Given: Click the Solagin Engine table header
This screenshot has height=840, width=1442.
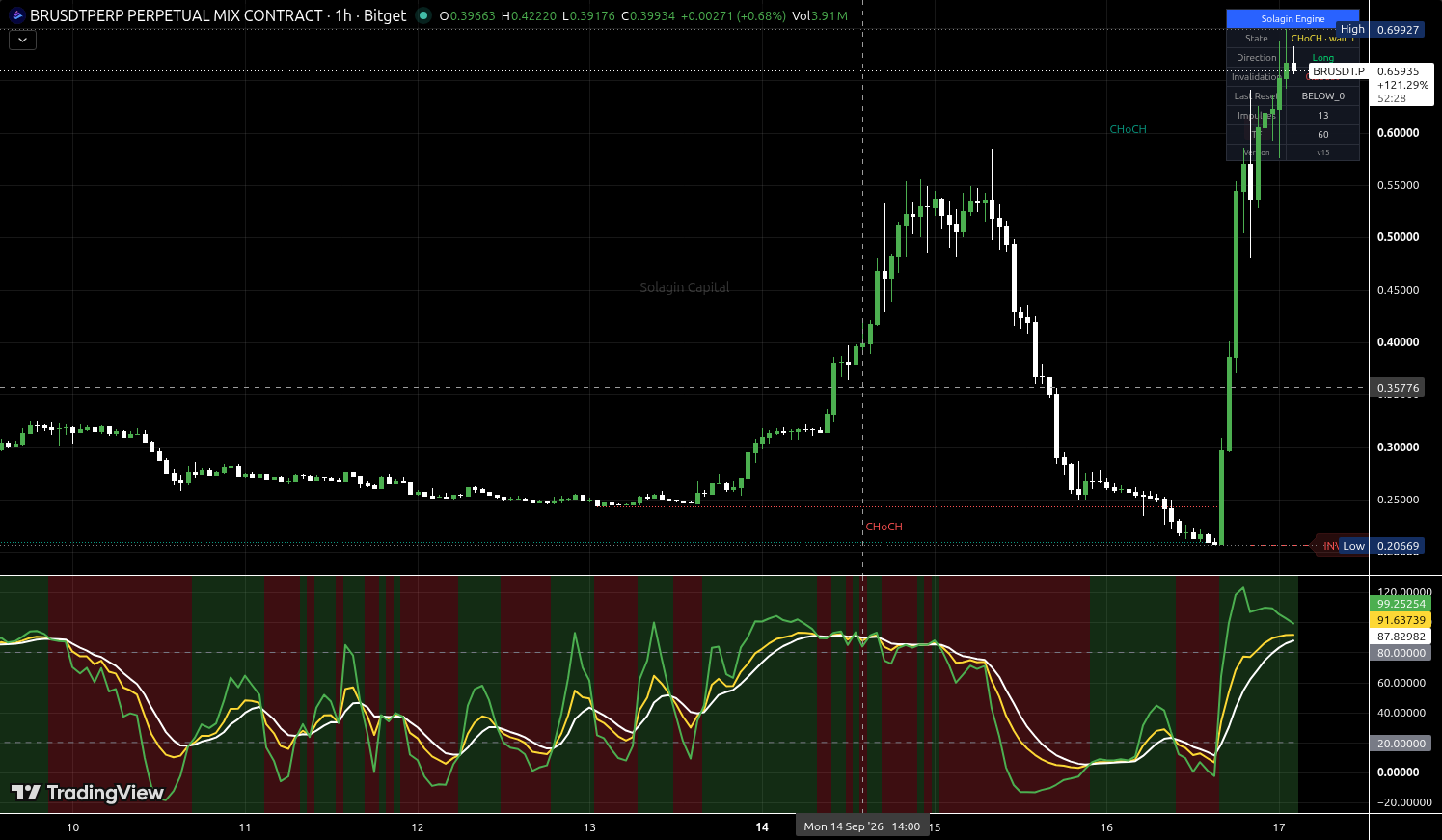Looking at the screenshot, I should (x=1292, y=19).
